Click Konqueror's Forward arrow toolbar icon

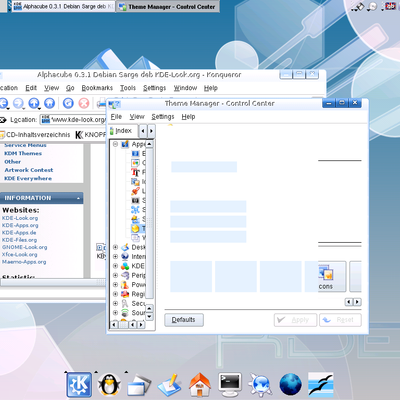click(x=18, y=103)
